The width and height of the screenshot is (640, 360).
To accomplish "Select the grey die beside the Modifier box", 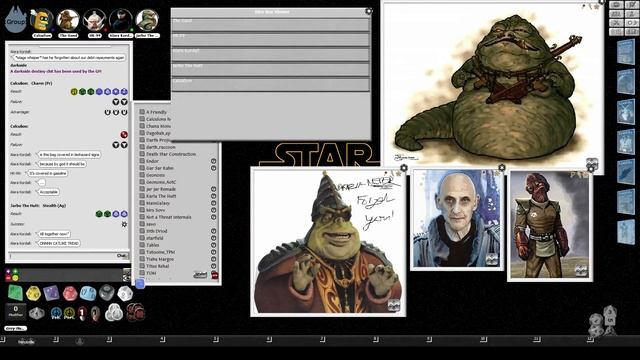I will tap(37, 313).
